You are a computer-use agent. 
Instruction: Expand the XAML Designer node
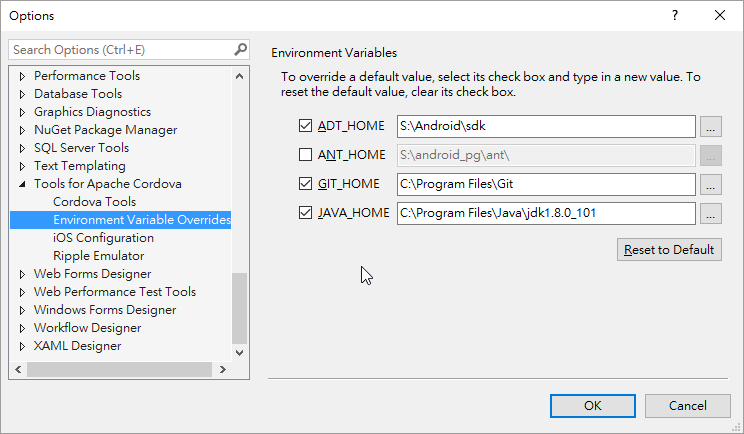click(x=23, y=346)
